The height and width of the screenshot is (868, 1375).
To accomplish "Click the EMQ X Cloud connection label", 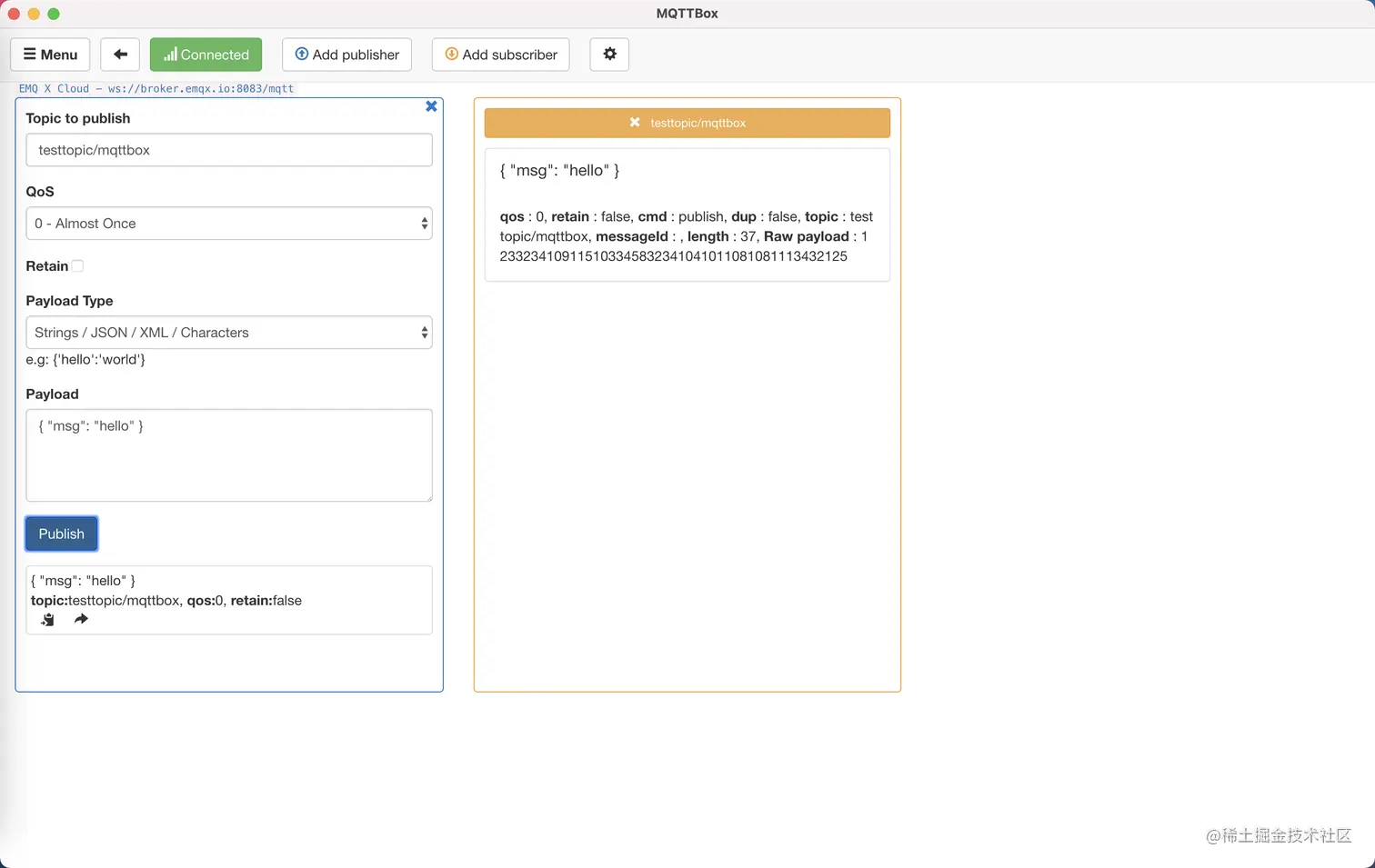I will point(156,88).
